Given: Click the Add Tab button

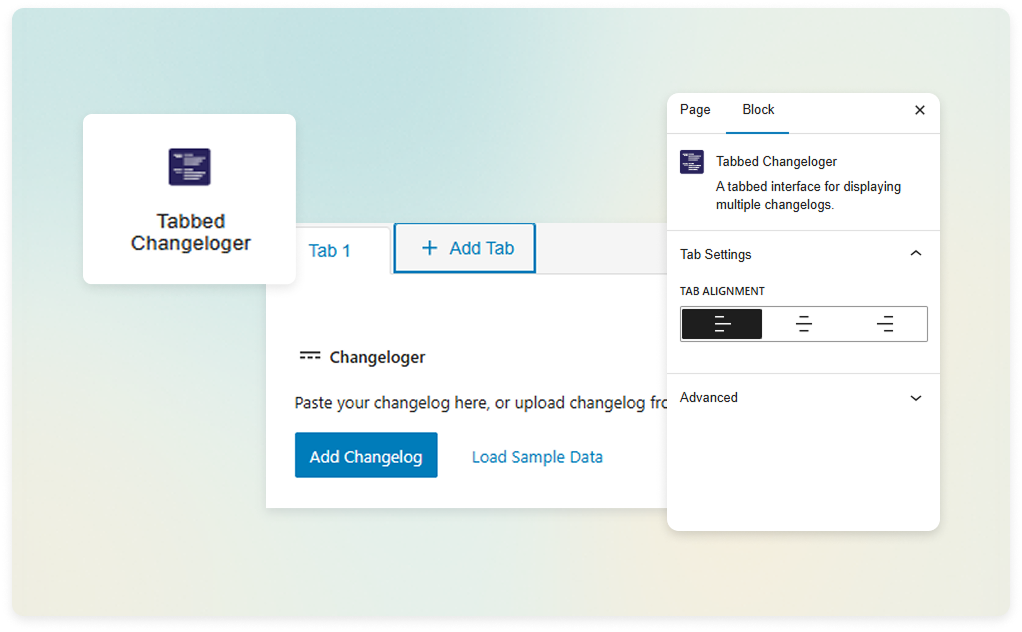Looking at the screenshot, I should (464, 248).
